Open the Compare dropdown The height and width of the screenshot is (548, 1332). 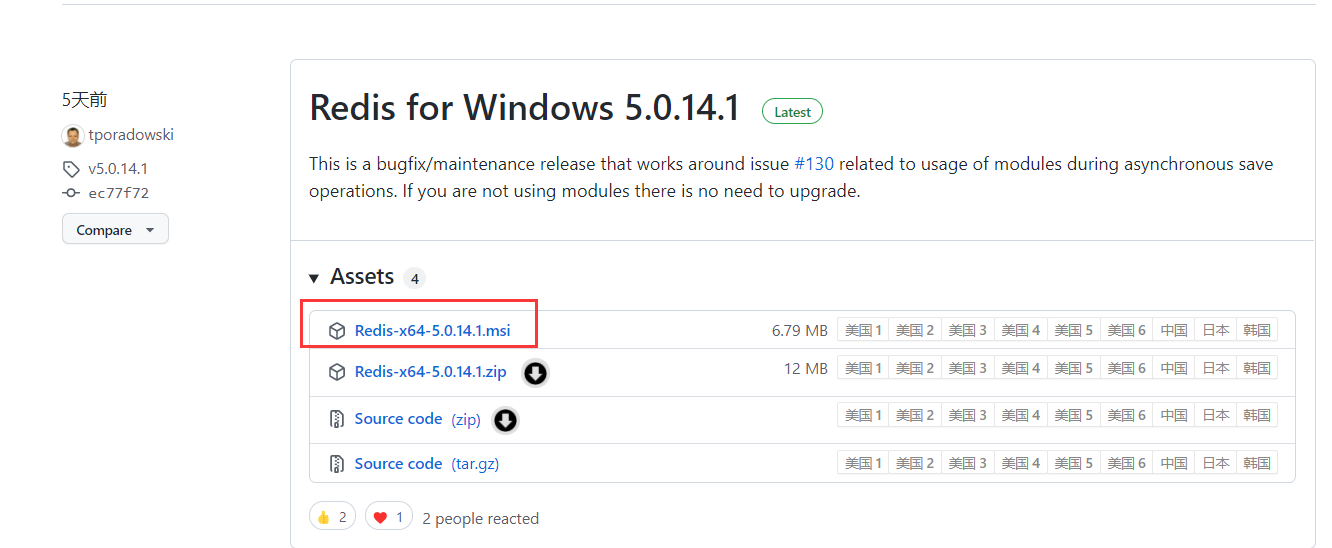115,229
